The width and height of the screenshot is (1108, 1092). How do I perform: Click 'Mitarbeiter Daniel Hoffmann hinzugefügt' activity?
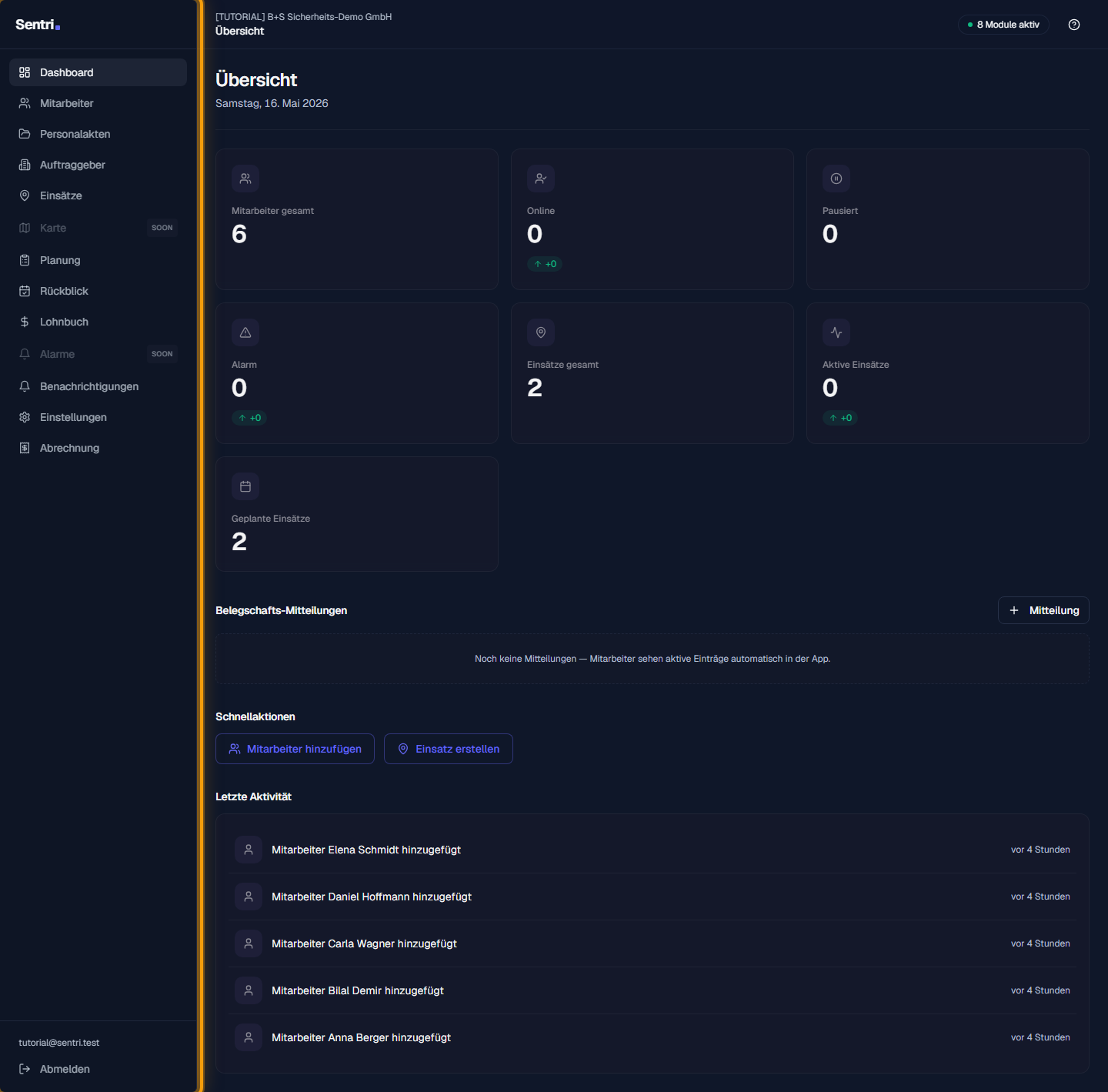(372, 897)
